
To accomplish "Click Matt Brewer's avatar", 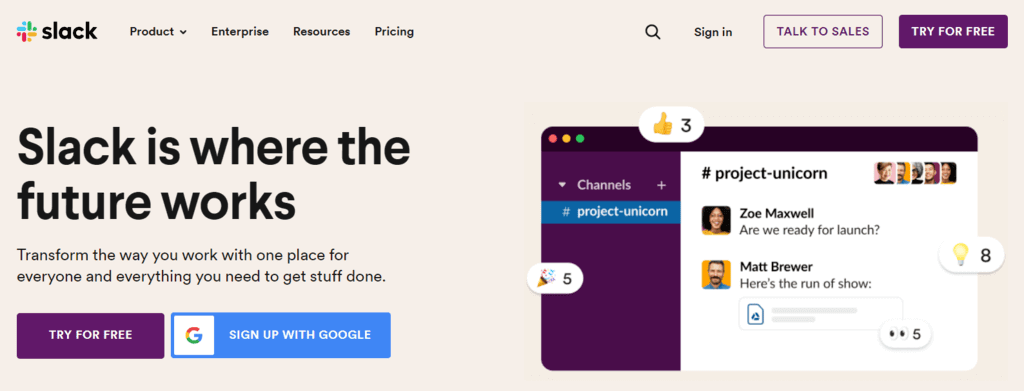I will click(x=716, y=274).
